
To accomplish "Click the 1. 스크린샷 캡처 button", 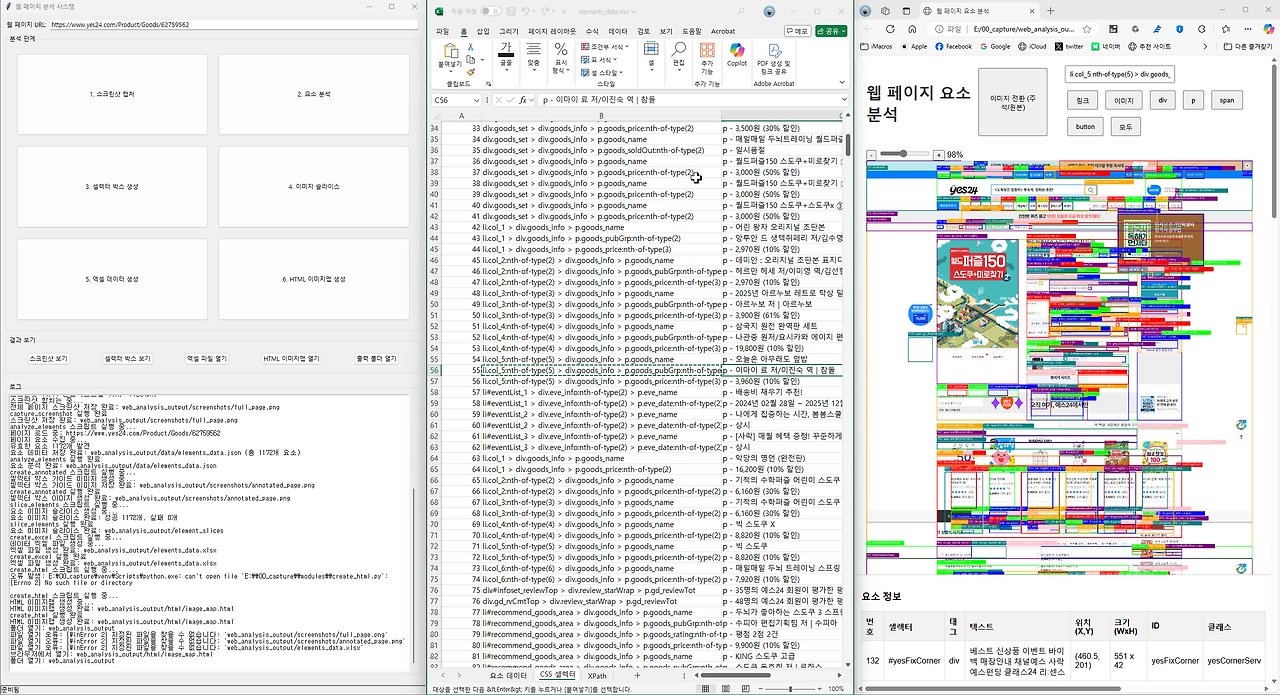I will 112,94.
